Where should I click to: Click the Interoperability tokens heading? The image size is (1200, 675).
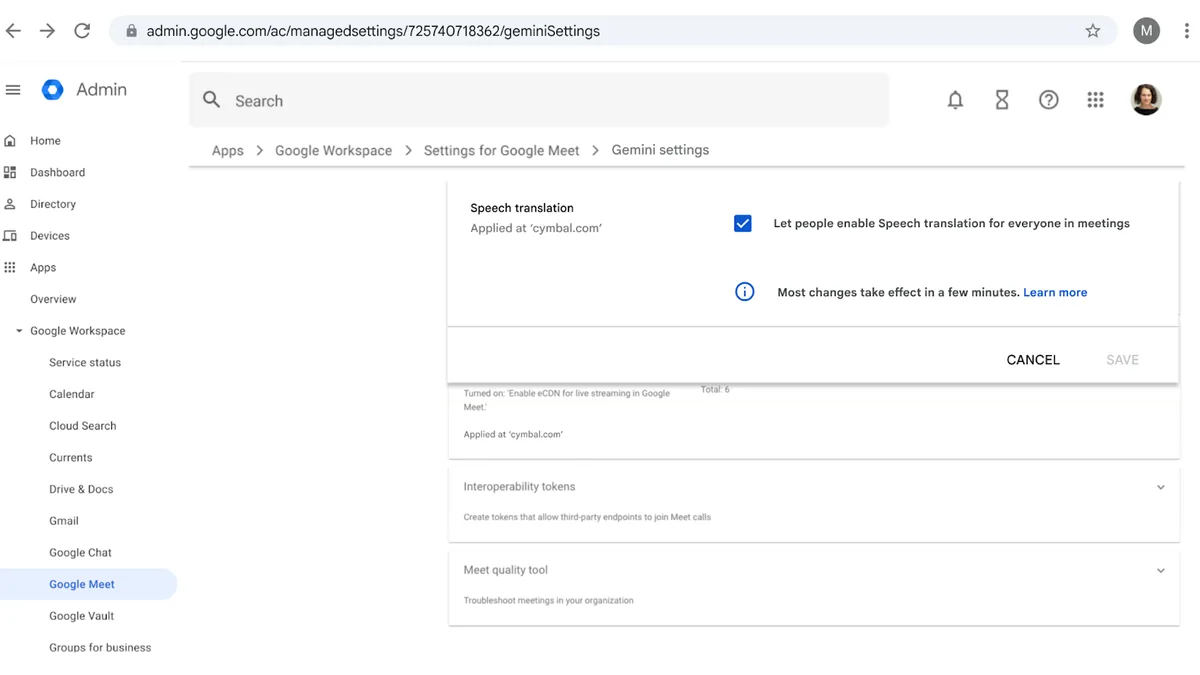click(519, 487)
